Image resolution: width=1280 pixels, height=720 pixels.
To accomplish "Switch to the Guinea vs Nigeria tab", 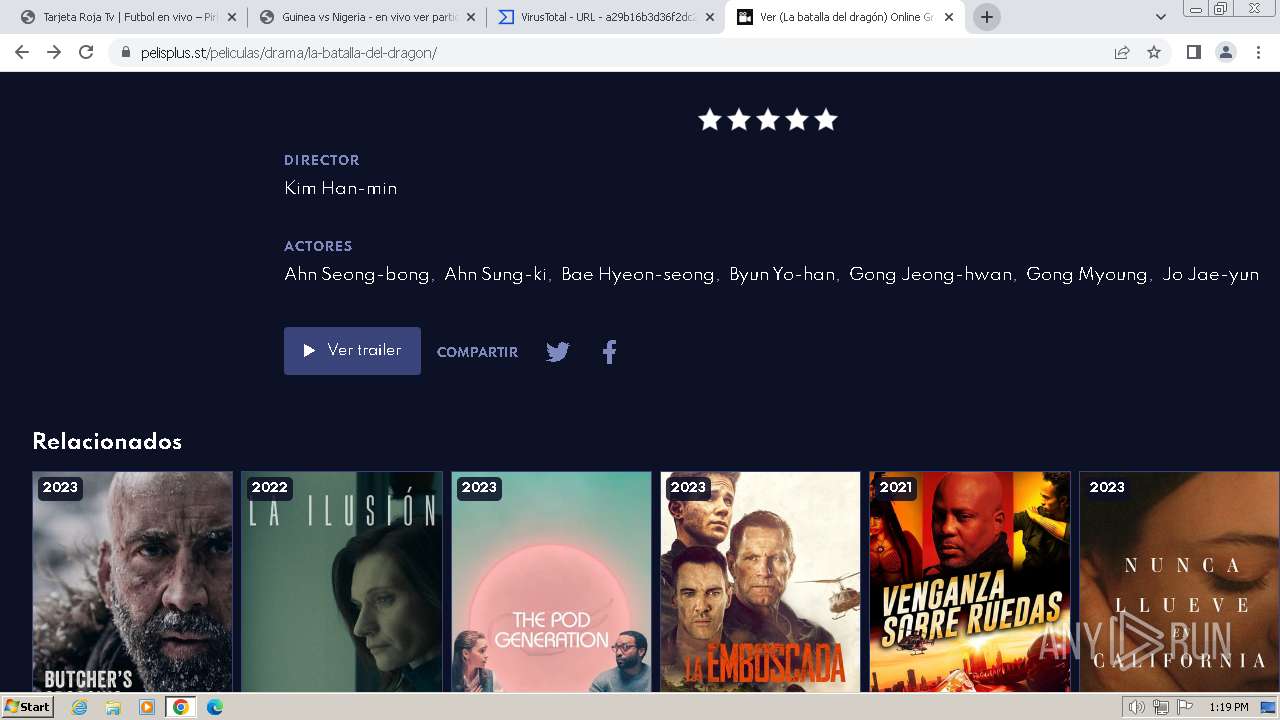I will pyautogui.click(x=366, y=17).
